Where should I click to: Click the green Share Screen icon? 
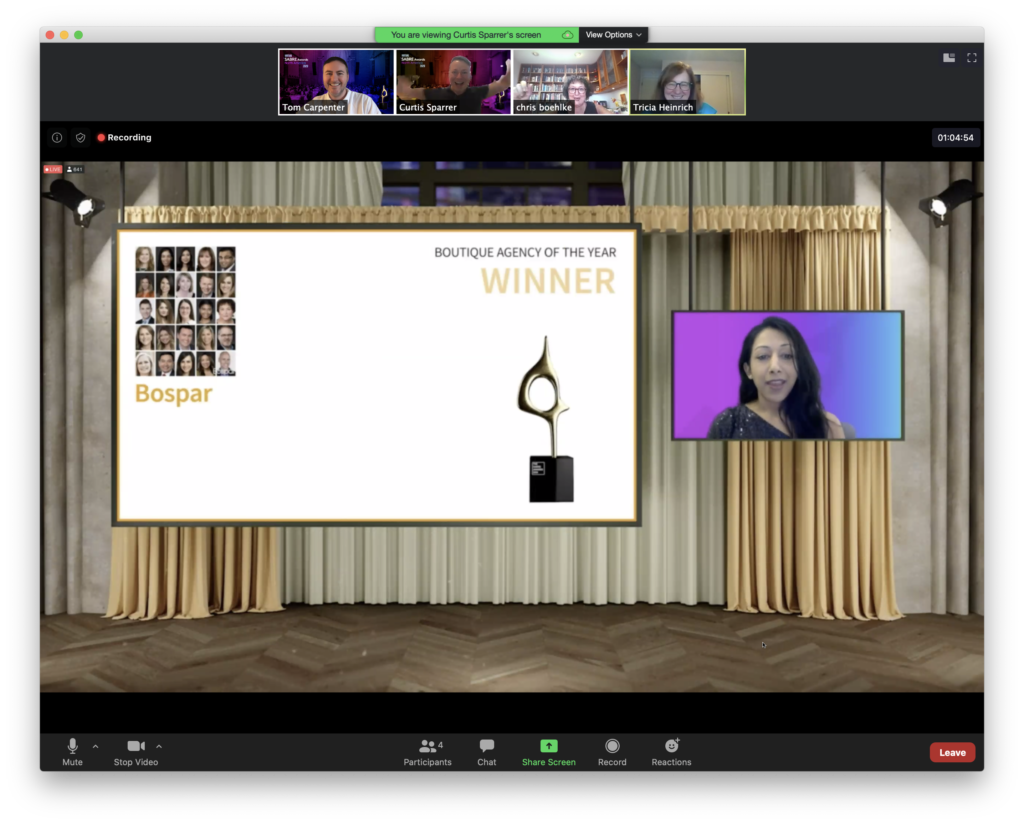click(548, 746)
